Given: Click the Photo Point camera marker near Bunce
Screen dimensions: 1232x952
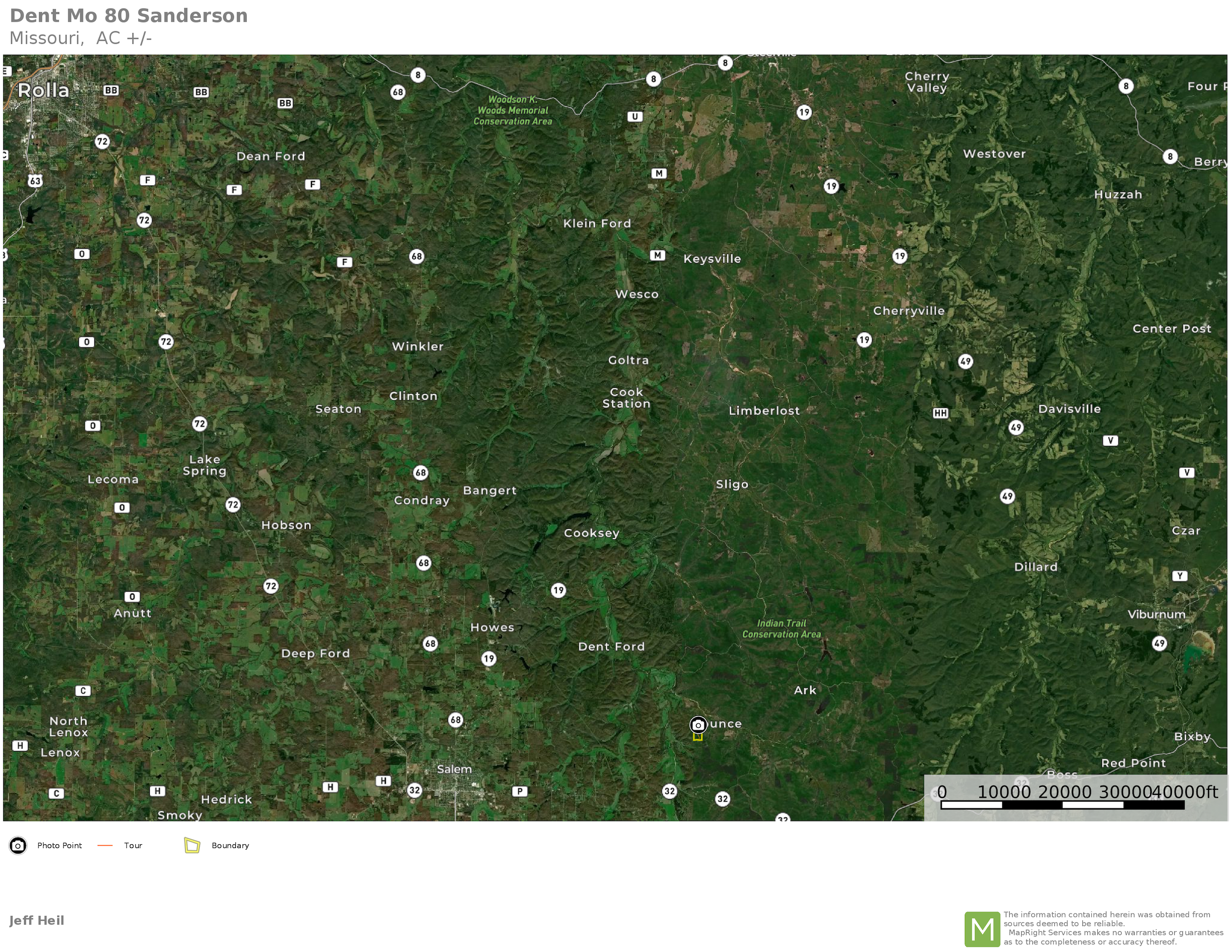Looking at the screenshot, I should (698, 724).
